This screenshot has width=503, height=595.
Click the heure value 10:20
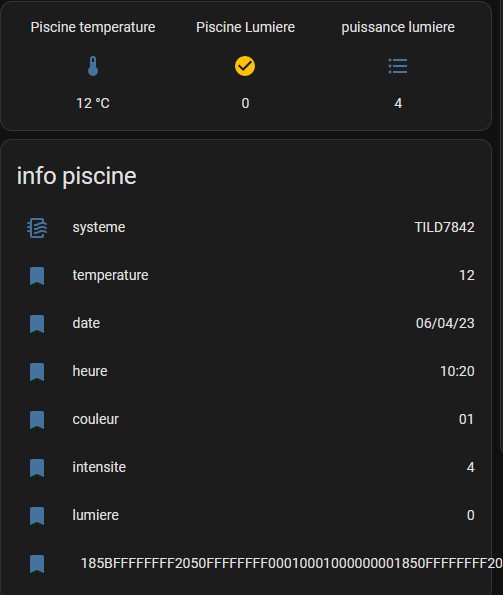[457, 371]
